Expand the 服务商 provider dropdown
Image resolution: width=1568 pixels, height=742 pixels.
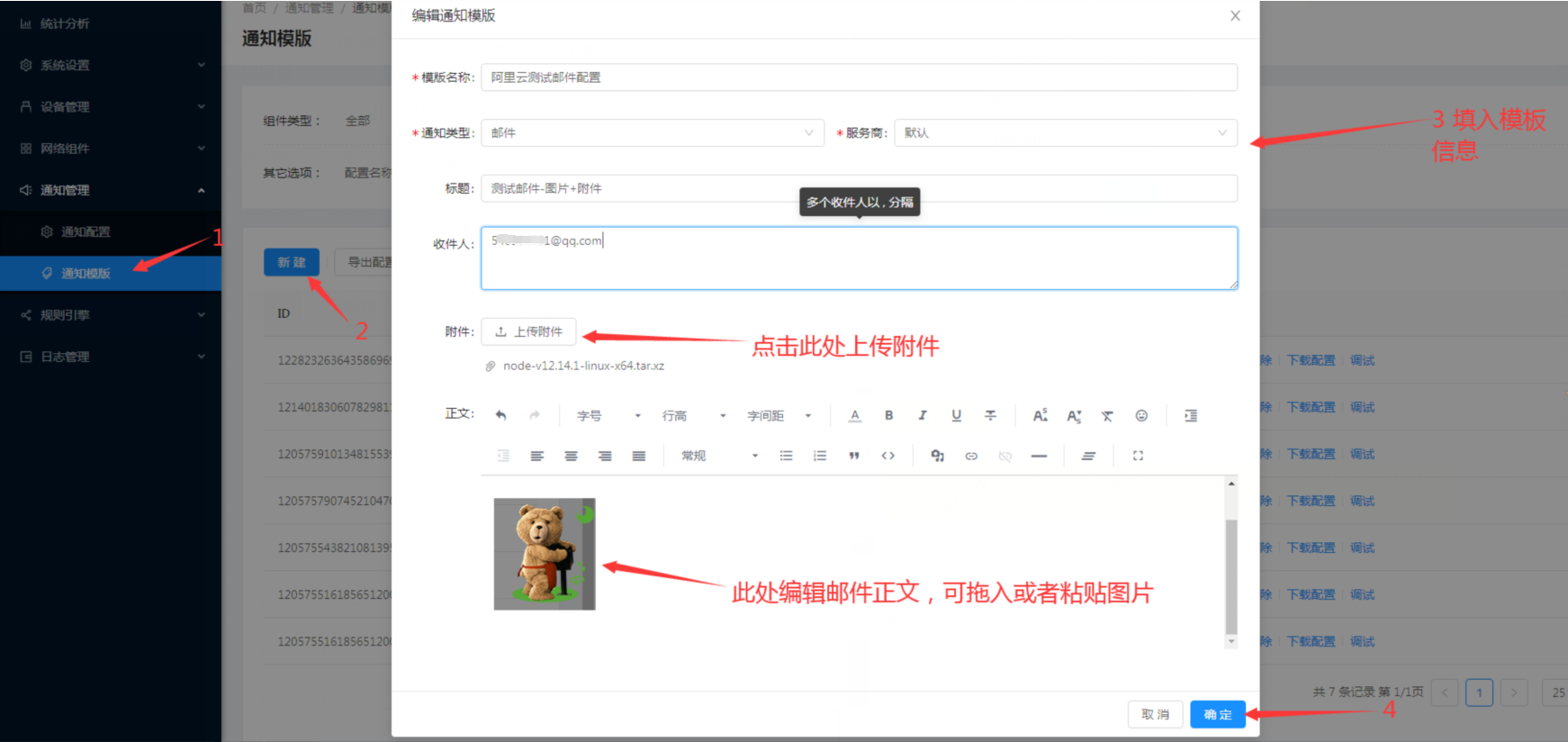[1065, 133]
